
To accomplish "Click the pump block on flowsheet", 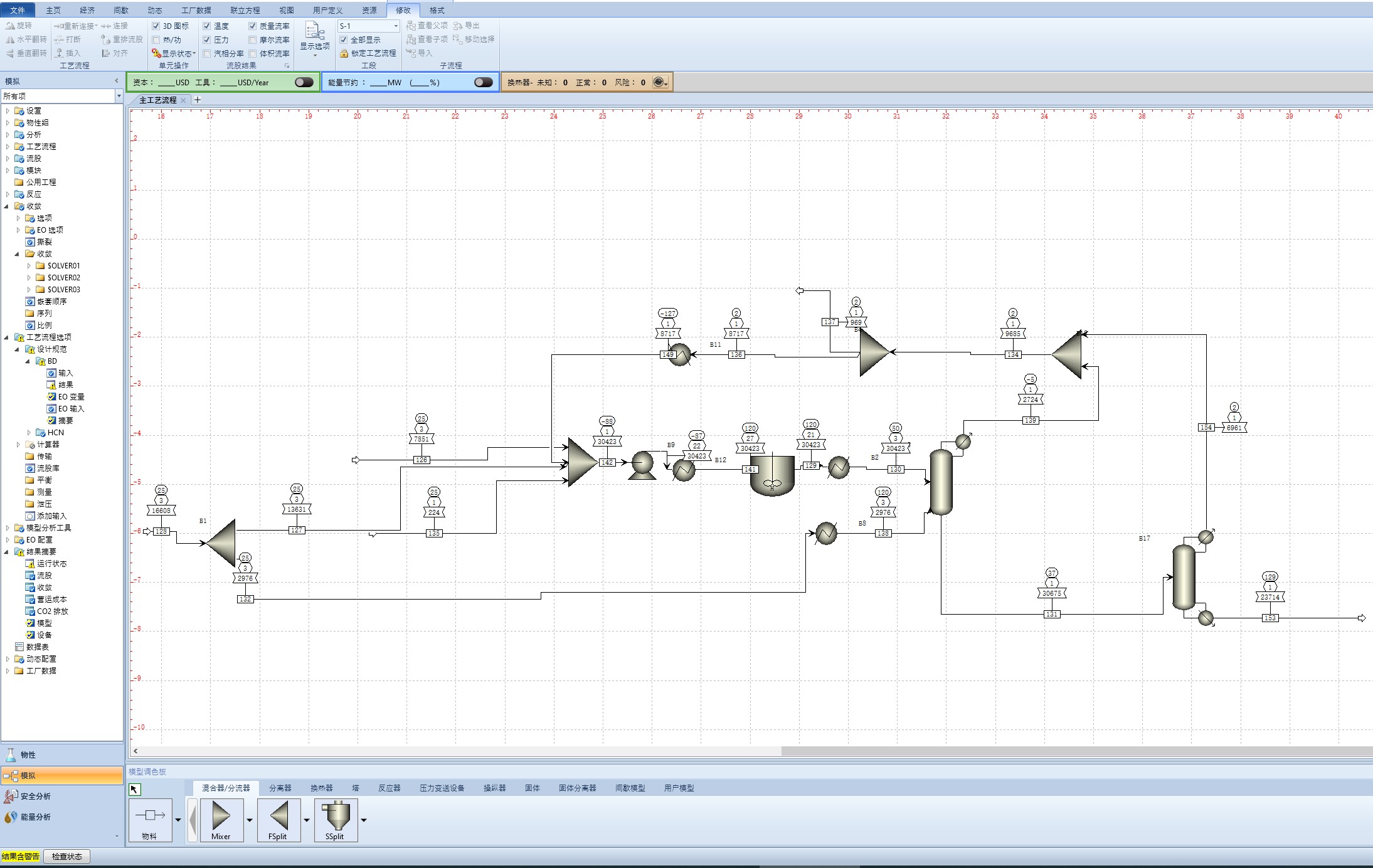I will pos(642,466).
